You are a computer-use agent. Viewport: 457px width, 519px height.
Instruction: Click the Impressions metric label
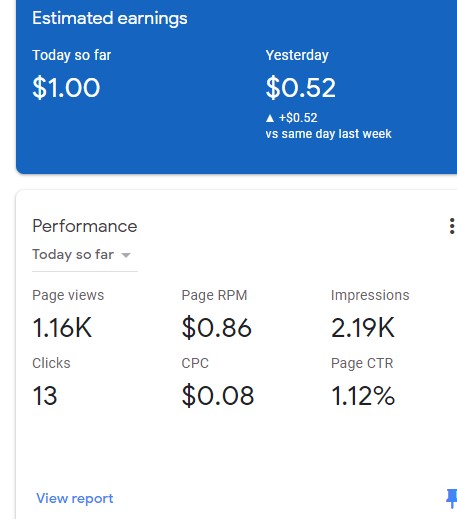pos(370,295)
